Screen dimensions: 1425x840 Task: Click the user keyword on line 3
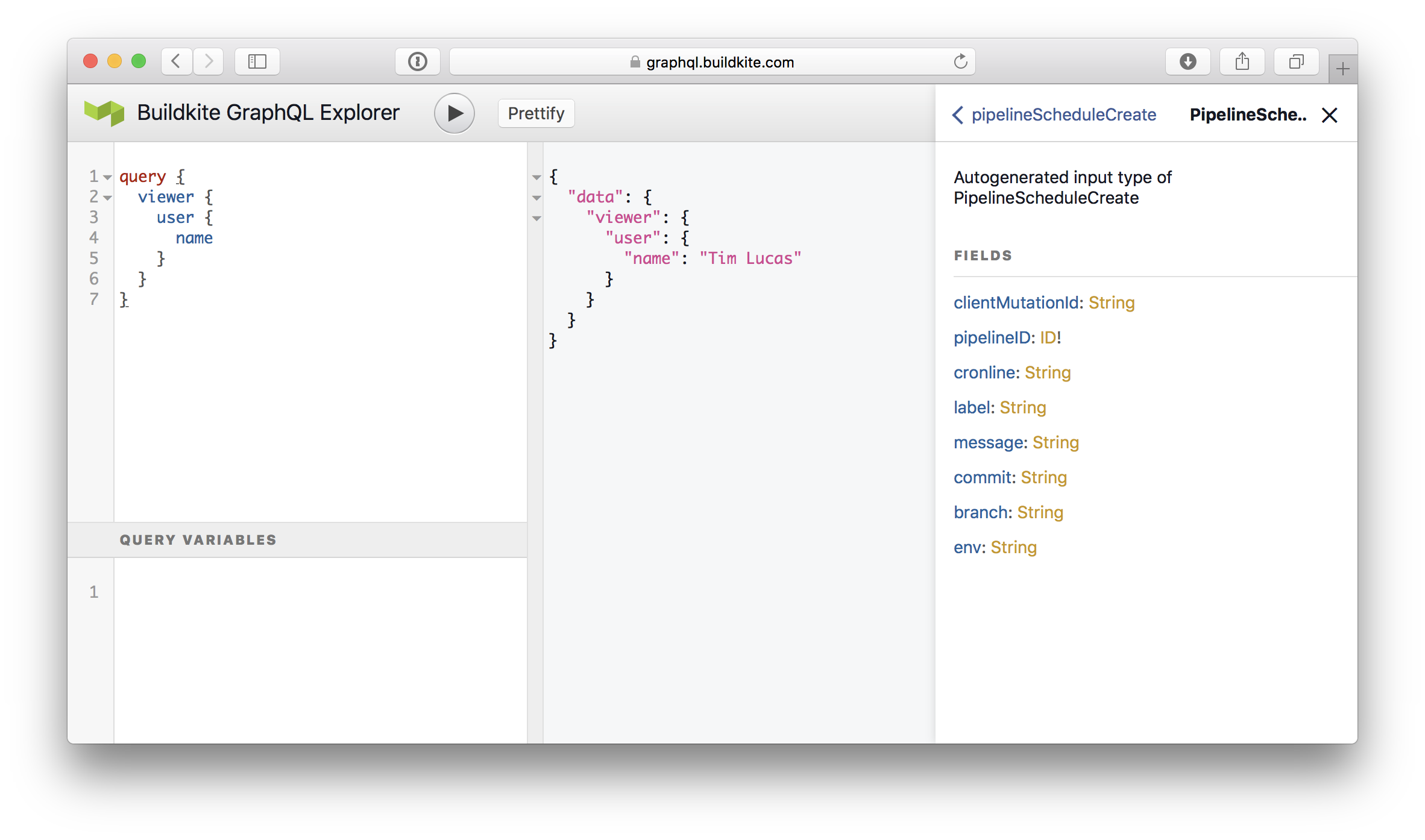(175, 218)
